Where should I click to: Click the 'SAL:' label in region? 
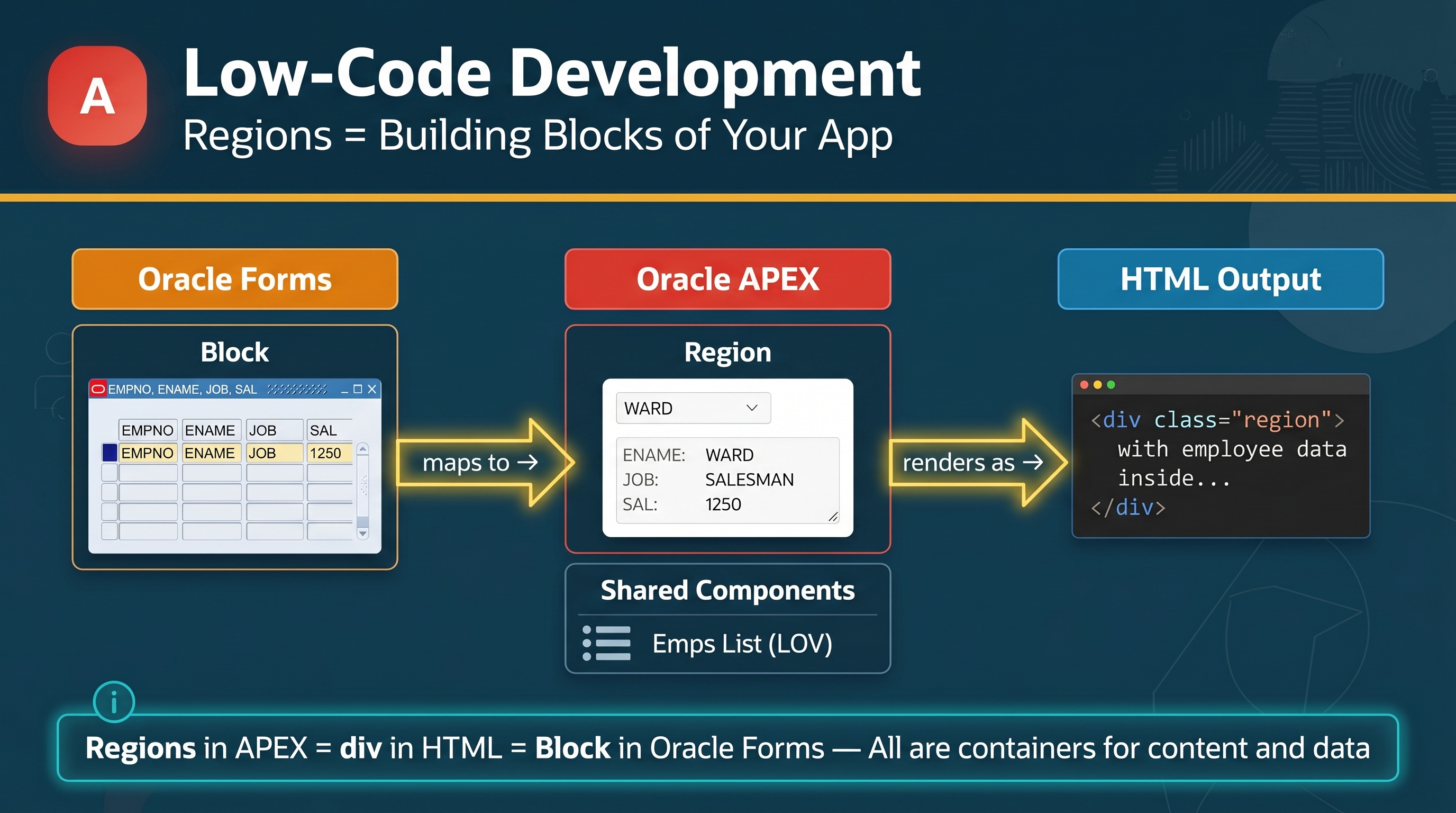(x=640, y=504)
